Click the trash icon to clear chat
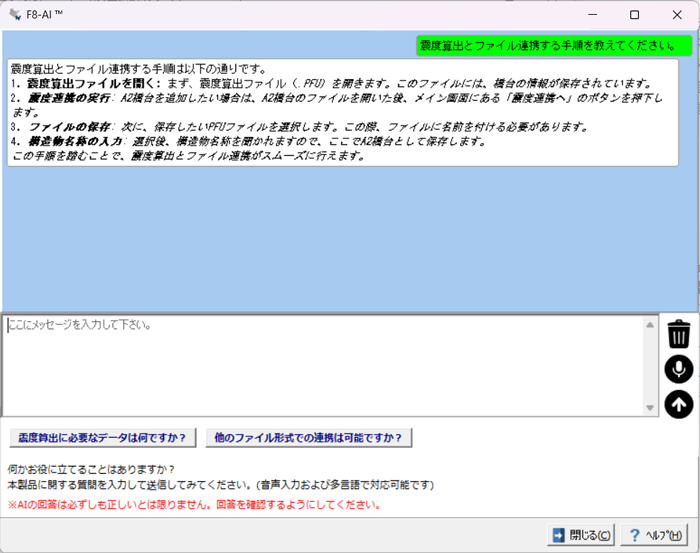Viewport: 700px width, 553px height. (679, 333)
